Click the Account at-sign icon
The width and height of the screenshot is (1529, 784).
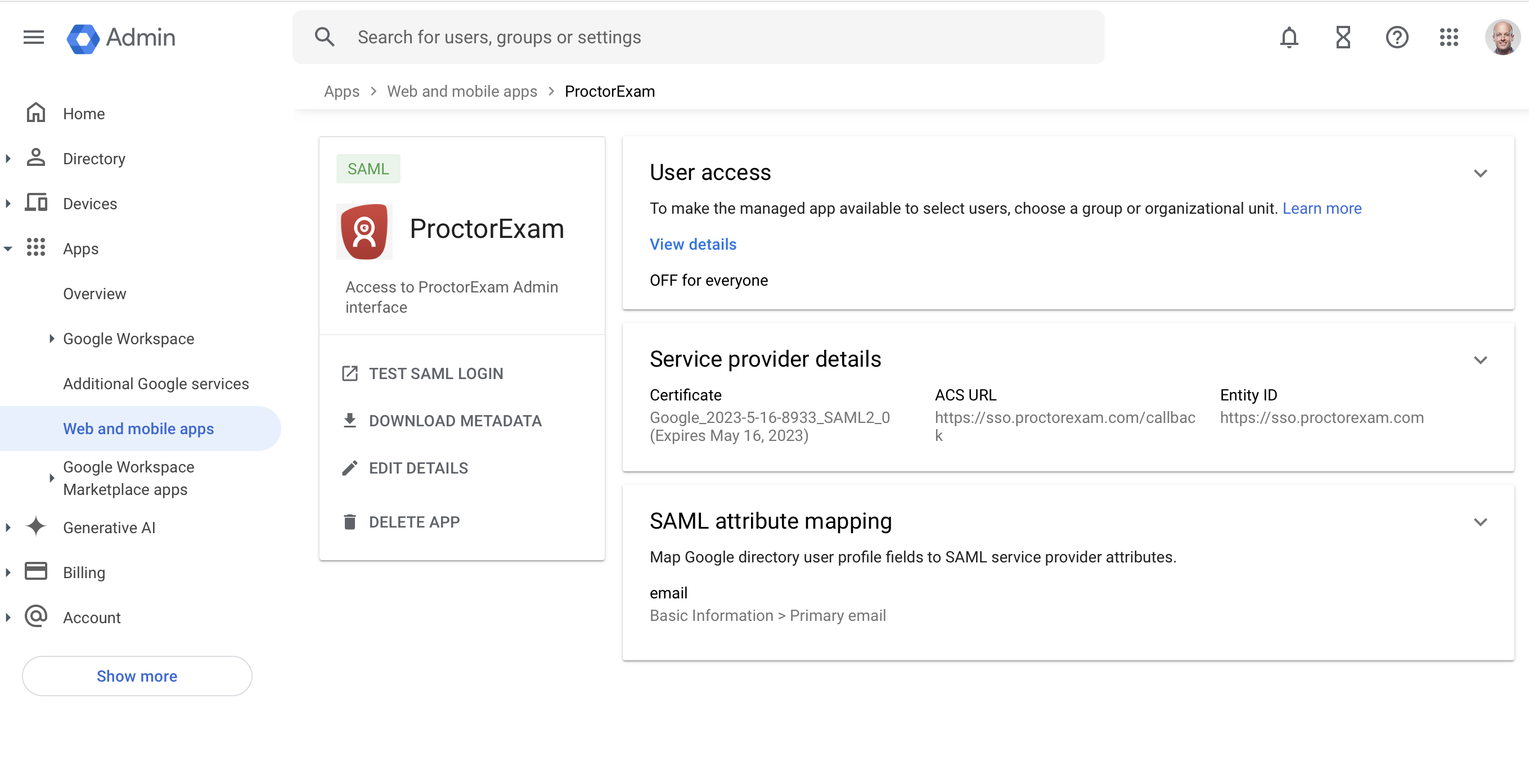36,616
